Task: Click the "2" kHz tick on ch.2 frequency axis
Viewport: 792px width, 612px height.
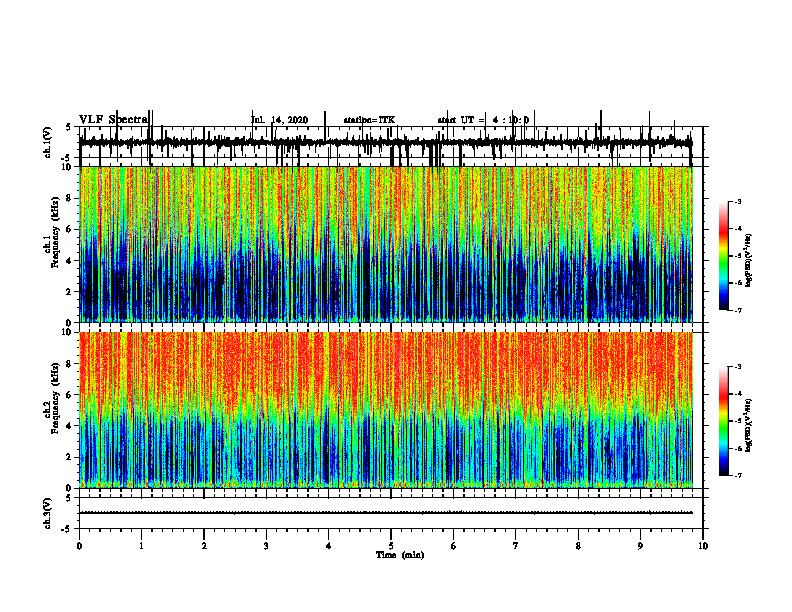Action: [69, 457]
